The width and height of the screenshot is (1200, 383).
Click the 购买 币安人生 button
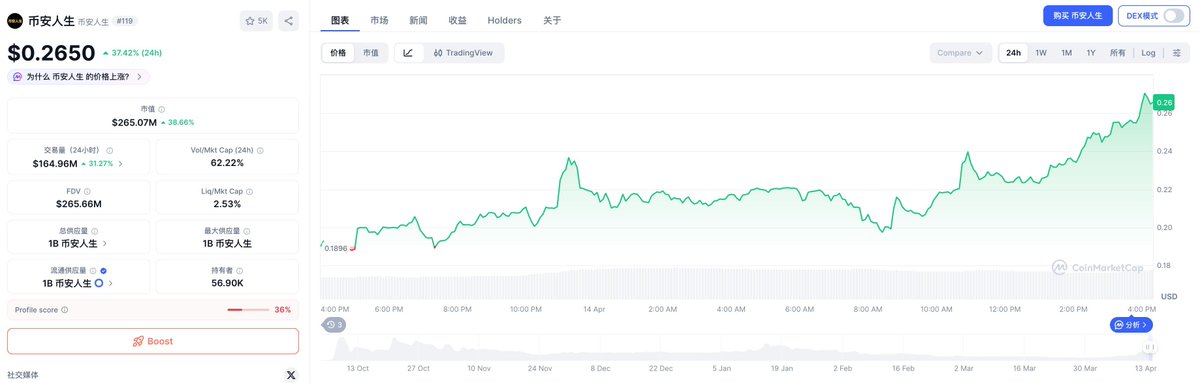(1077, 16)
